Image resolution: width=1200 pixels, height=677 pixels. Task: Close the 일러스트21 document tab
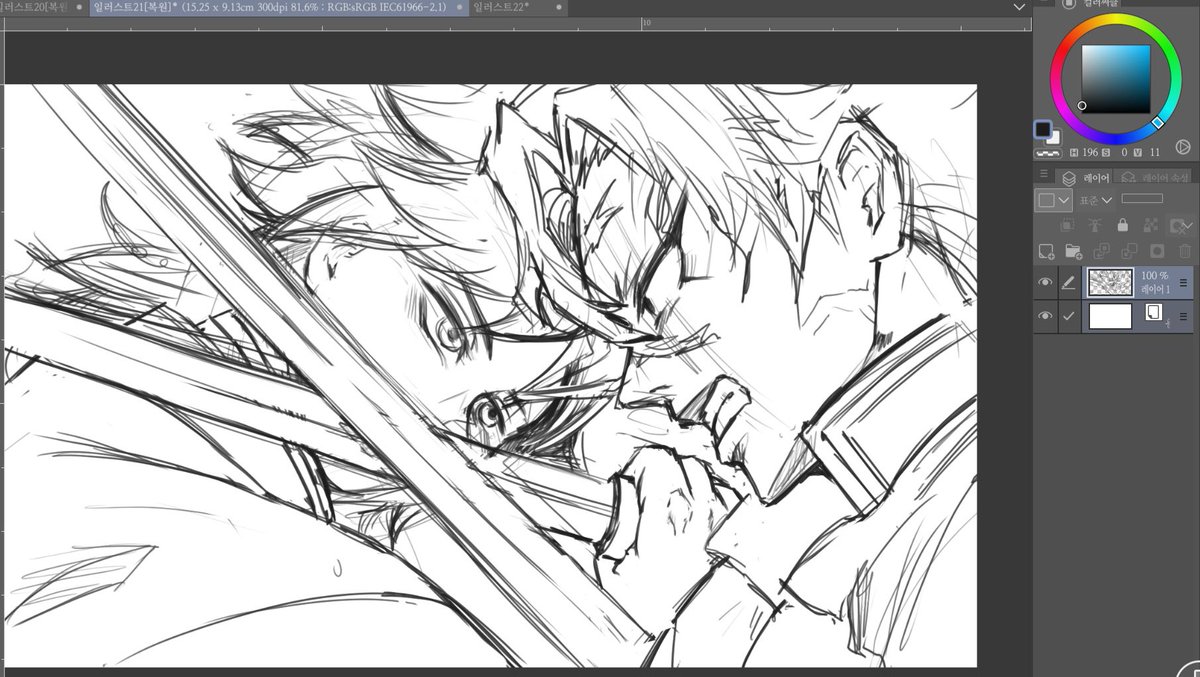461,7
